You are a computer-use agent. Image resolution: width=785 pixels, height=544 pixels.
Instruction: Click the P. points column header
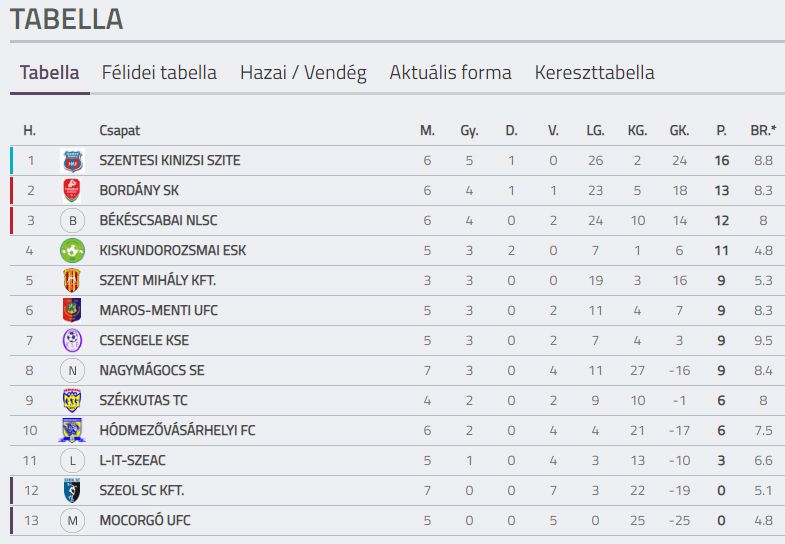tap(721, 131)
